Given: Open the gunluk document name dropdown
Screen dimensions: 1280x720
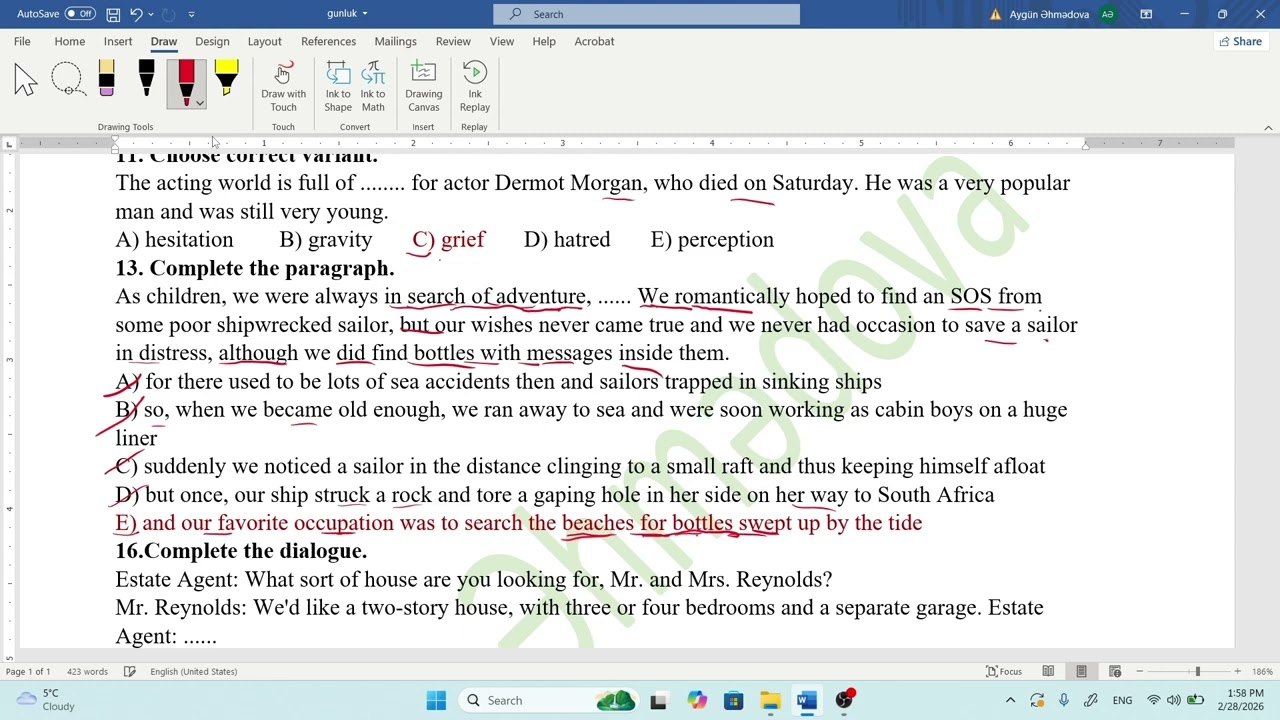Looking at the screenshot, I should point(348,14).
